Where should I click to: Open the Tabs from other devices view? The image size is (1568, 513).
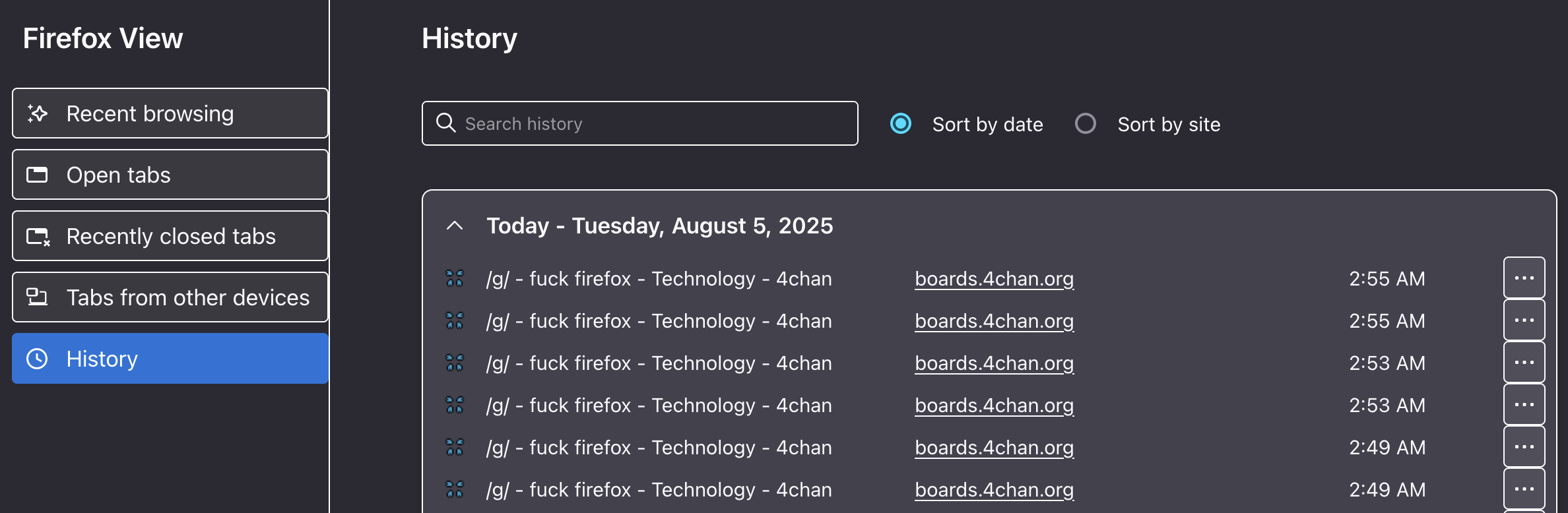pos(170,297)
